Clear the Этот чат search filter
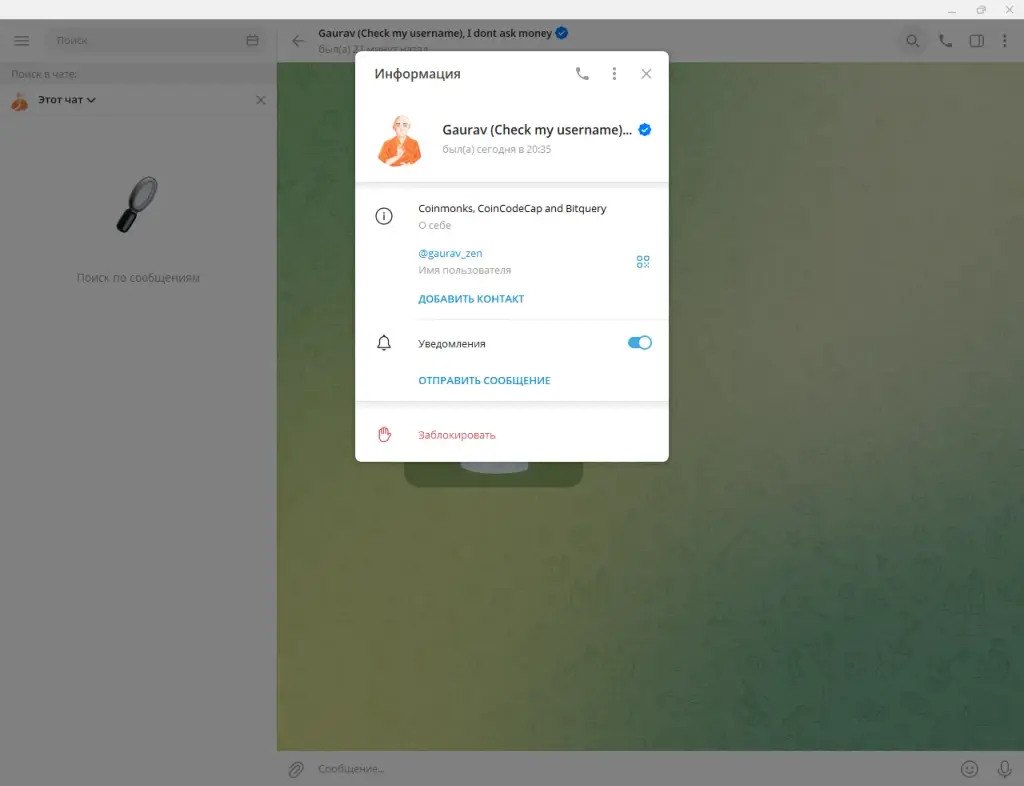This screenshot has height=786, width=1024. point(261,100)
